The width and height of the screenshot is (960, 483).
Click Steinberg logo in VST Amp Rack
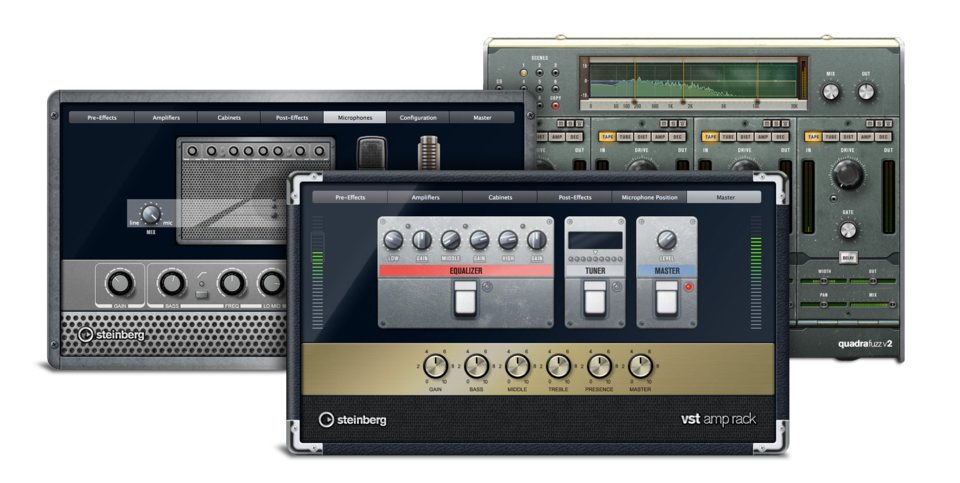pyautogui.click(x=353, y=420)
